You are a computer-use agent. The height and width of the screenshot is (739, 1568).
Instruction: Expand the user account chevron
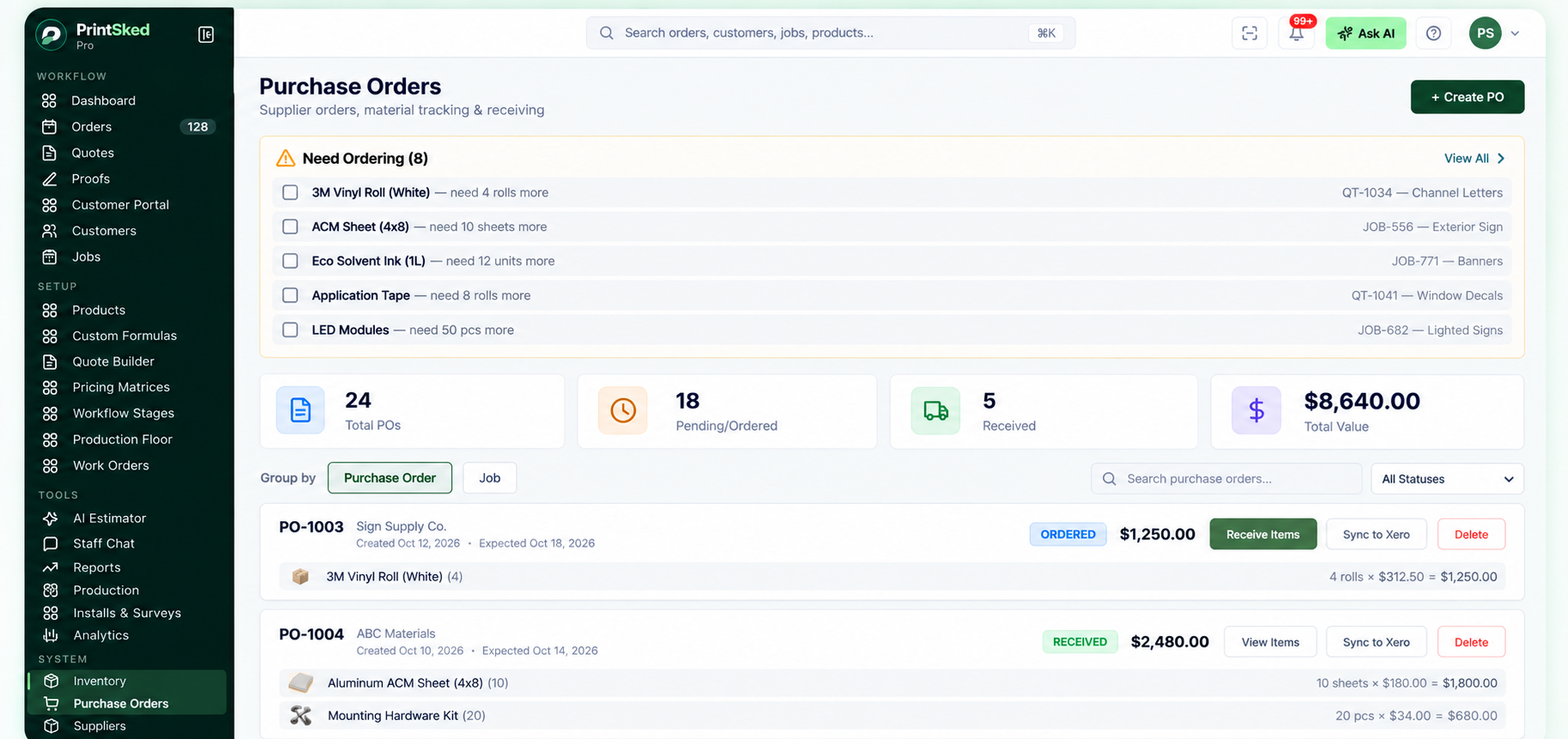click(1516, 33)
